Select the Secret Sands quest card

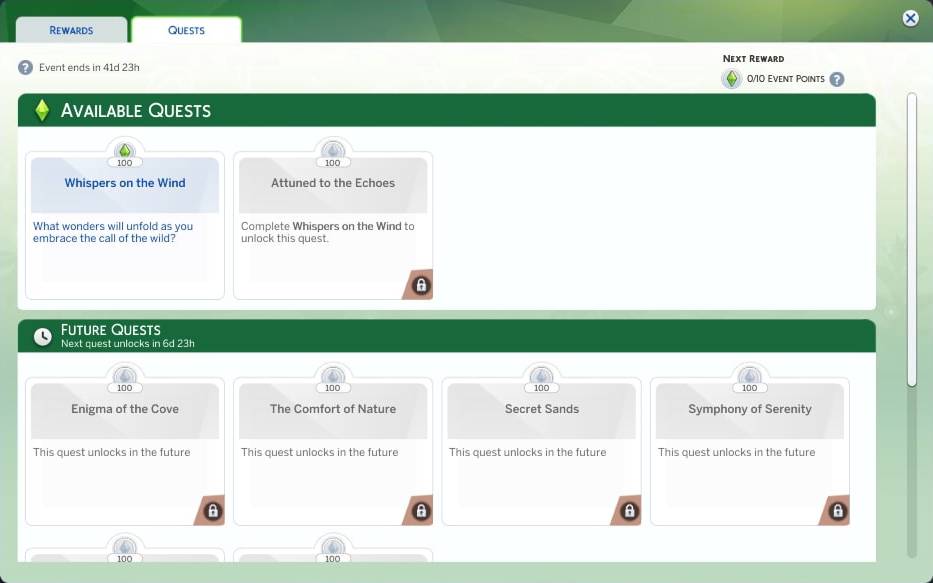[x=541, y=452]
